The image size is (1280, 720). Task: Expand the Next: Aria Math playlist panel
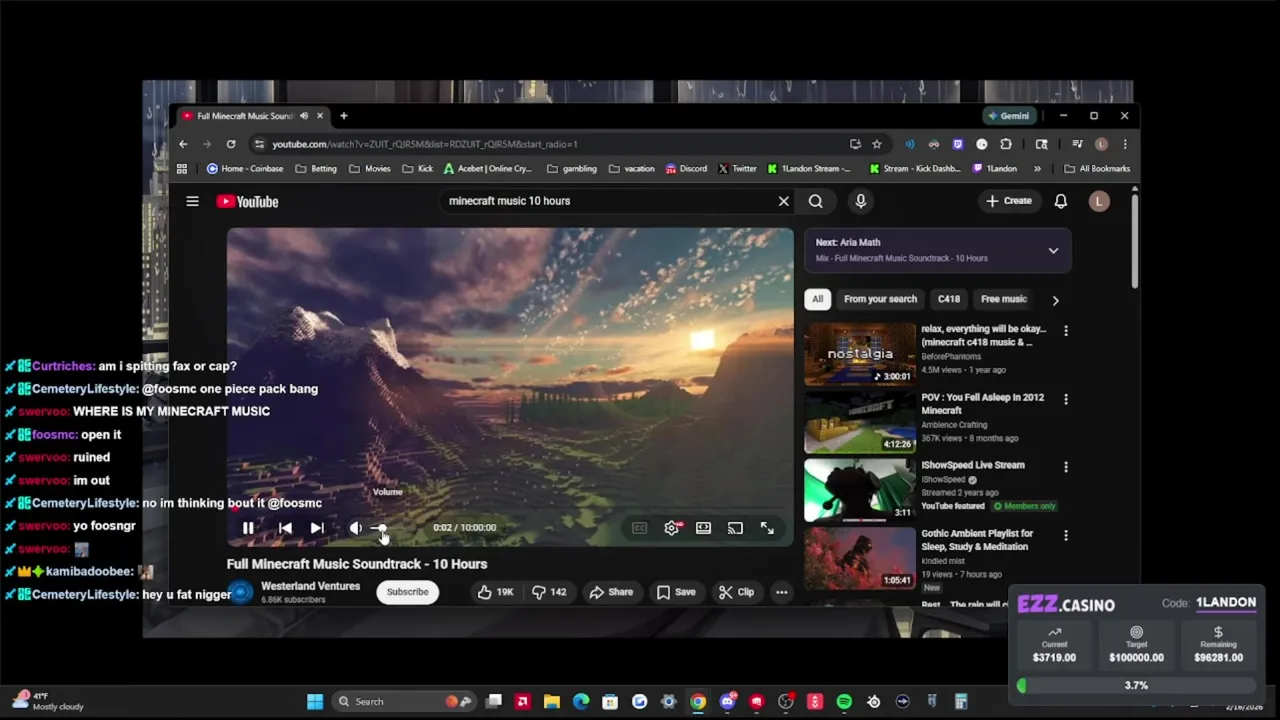(1053, 251)
